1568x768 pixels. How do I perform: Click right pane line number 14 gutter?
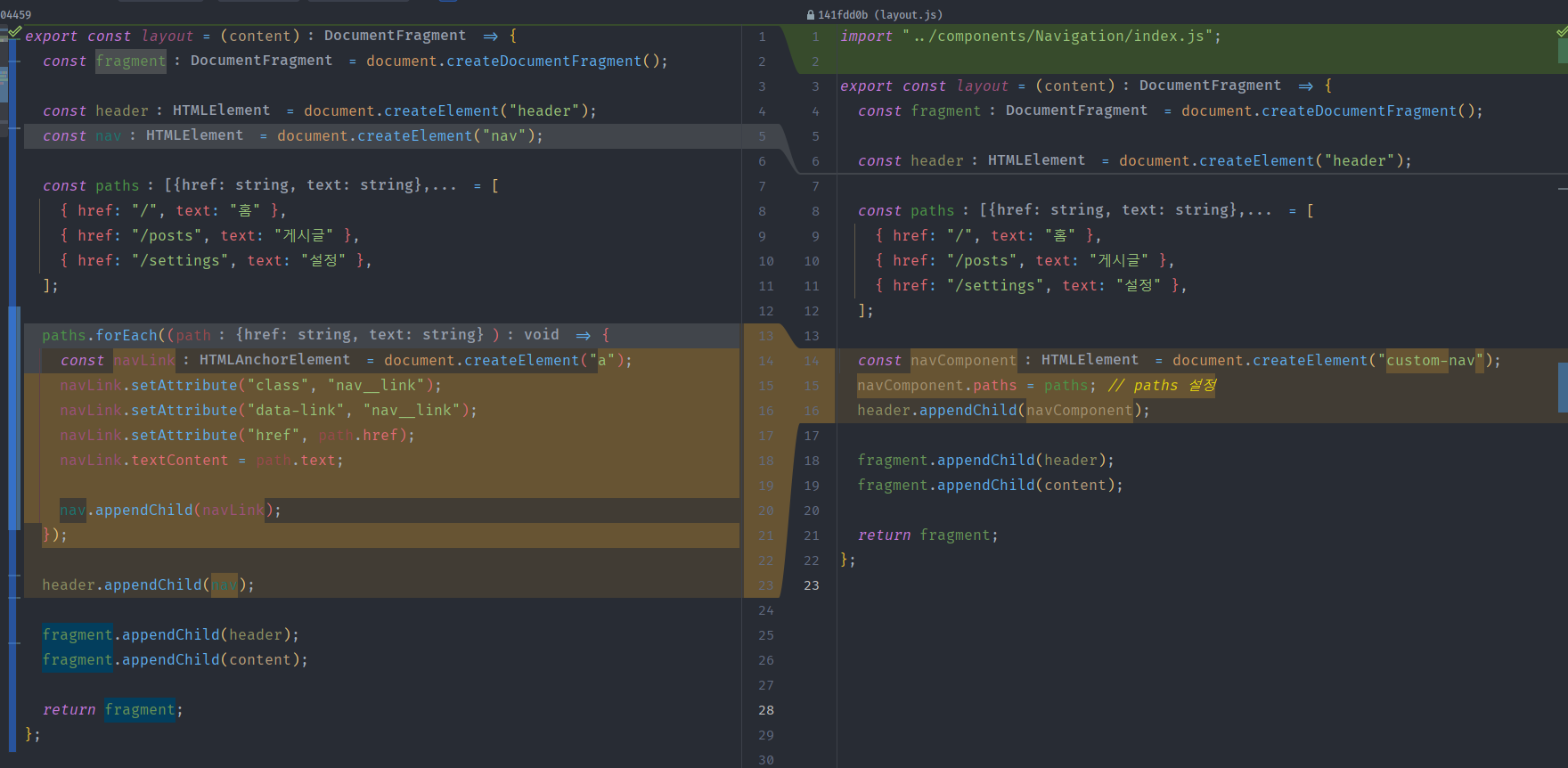point(811,361)
